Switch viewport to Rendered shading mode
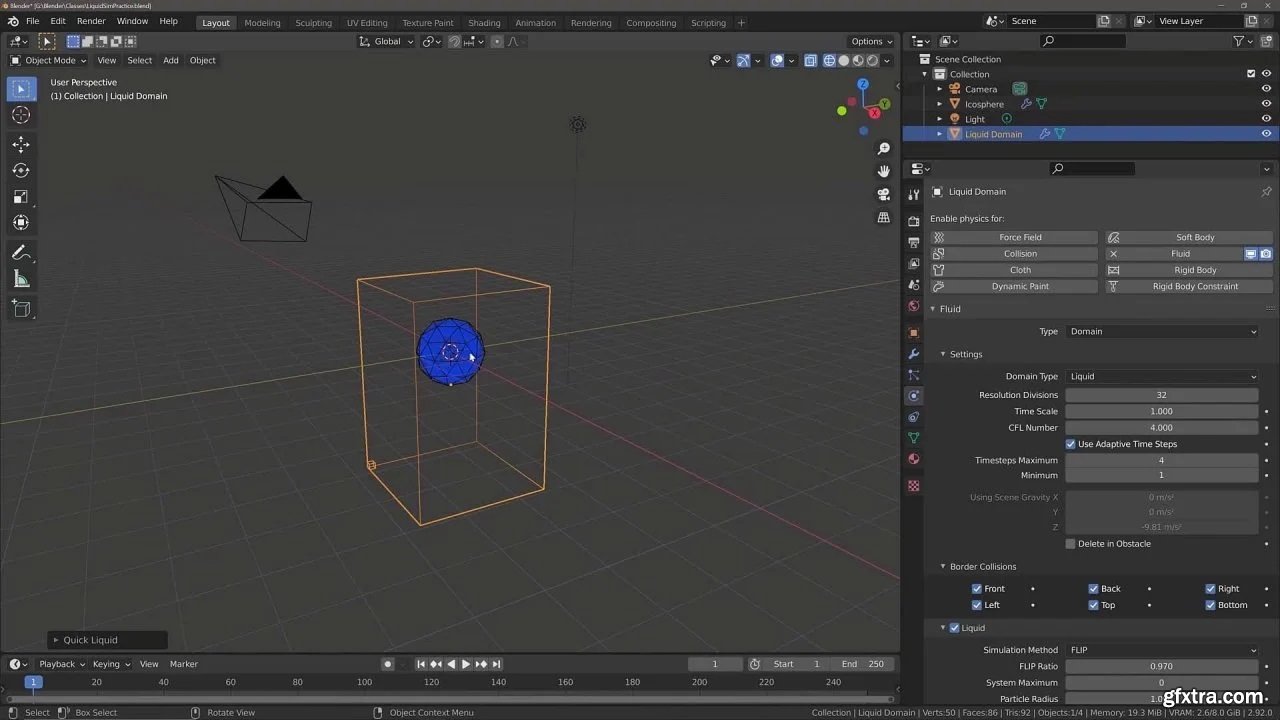The width and height of the screenshot is (1280, 720). [x=871, y=60]
